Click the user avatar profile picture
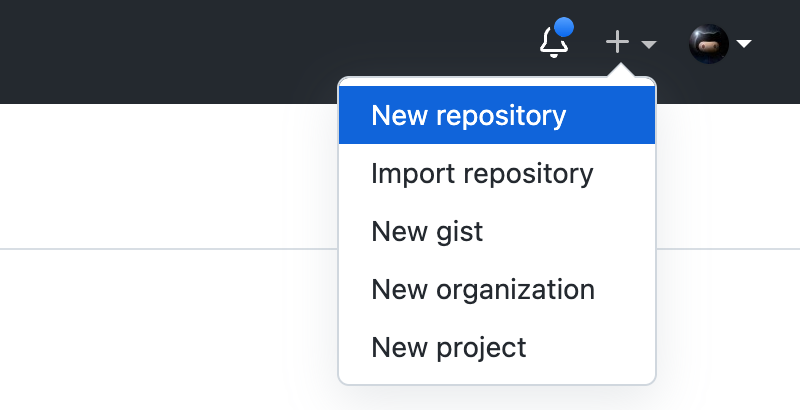 [708, 44]
